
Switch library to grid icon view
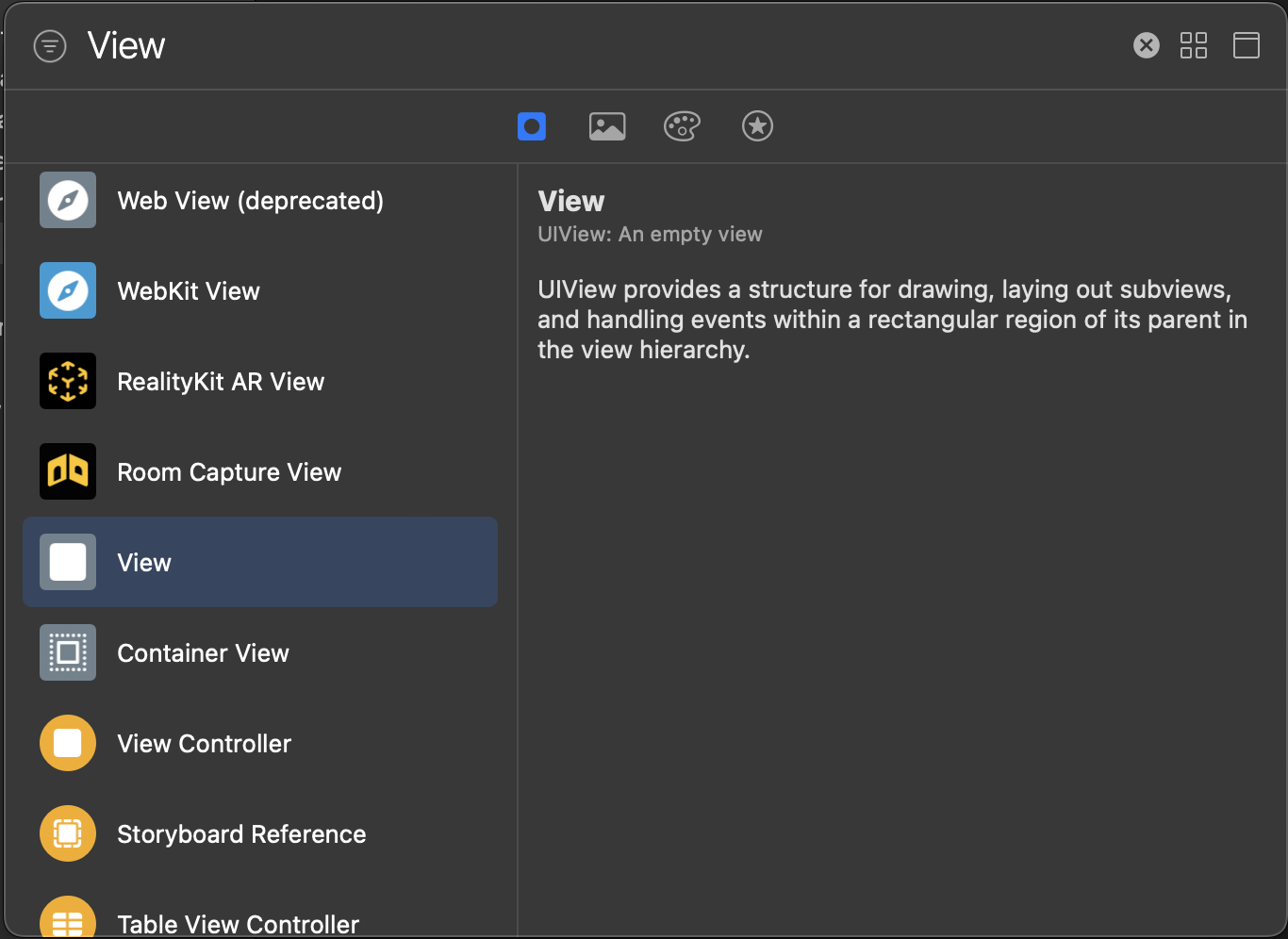coord(1194,45)
